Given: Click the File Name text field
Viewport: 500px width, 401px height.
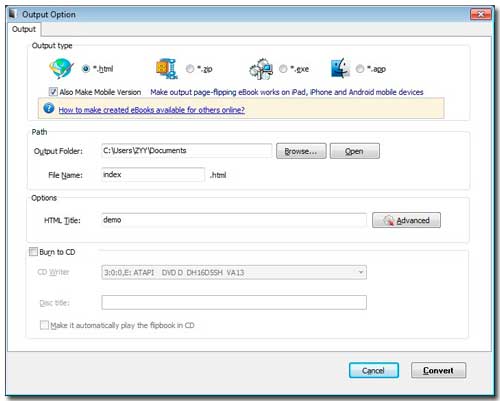Looking at the screenshot, I should (153, 175).
